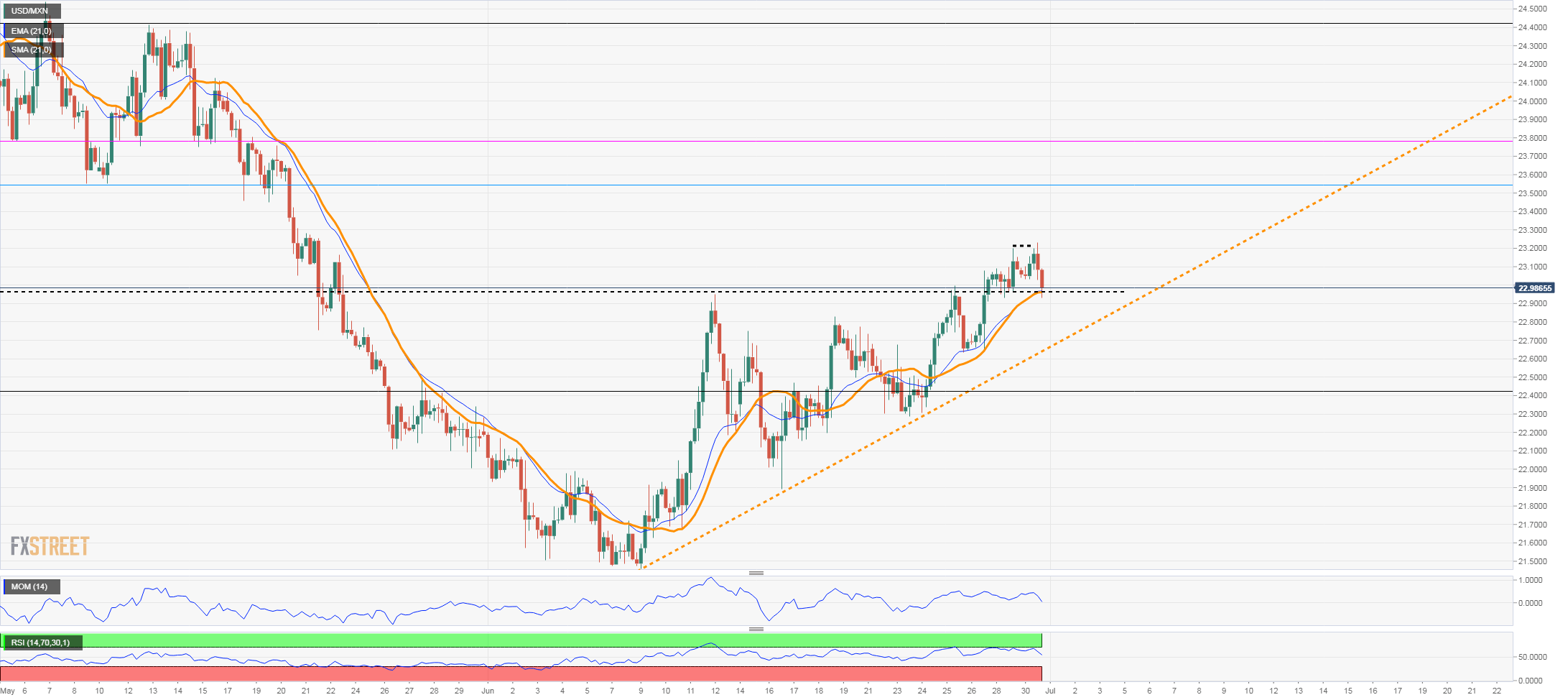Viewport: 1568px width, 700px height.
Task: Click the 23.2000 price axis label
Action: click(1532, 249)
